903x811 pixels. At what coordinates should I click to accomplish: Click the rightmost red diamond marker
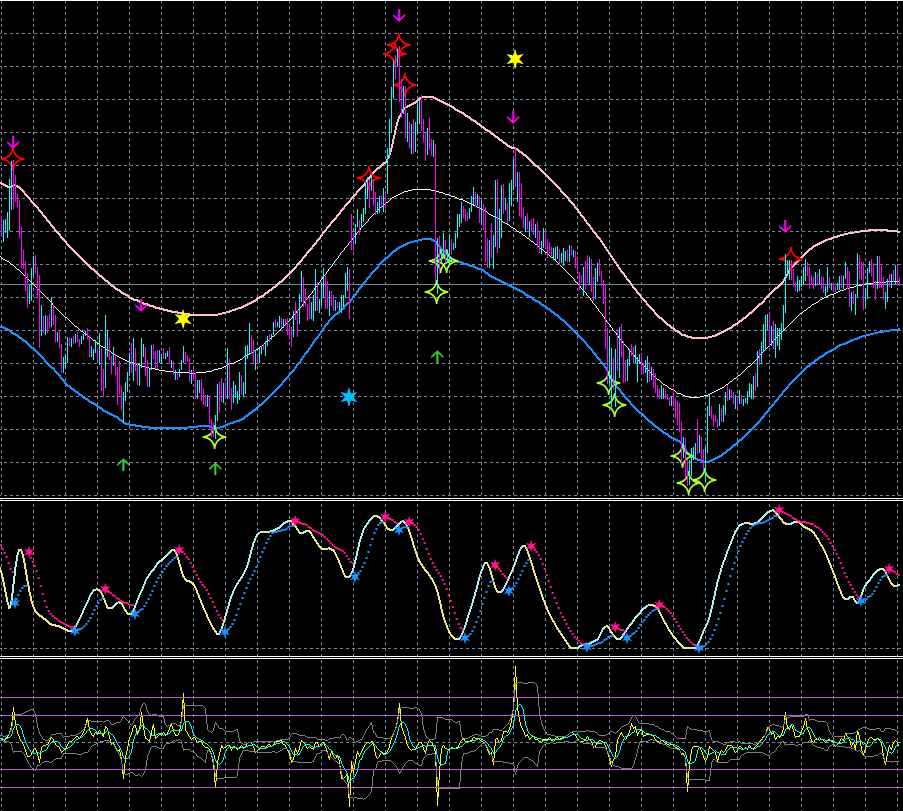click(x=791, y=259)
